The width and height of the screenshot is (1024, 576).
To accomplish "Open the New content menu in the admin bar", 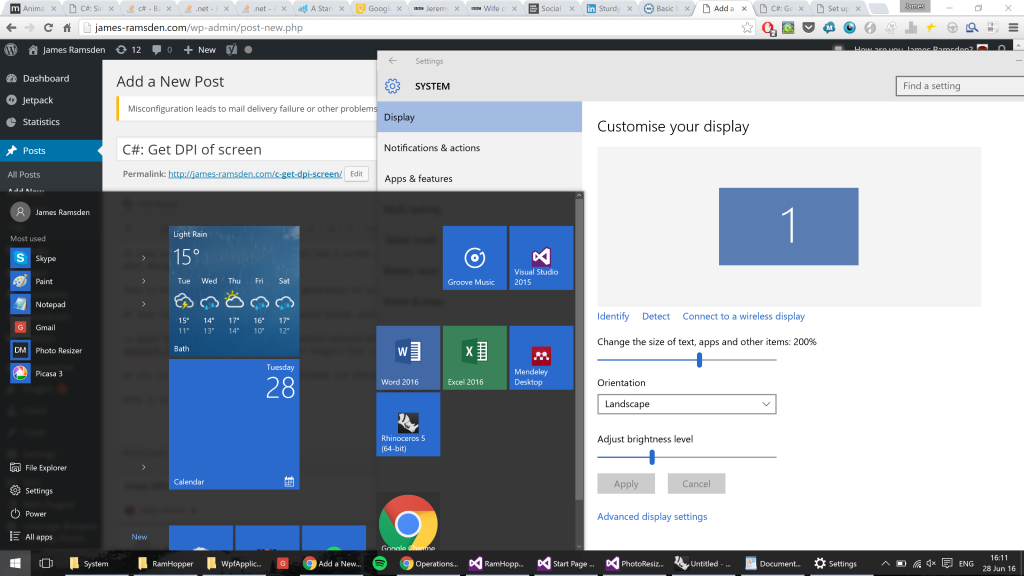I will pyautogui.click(x=200, y=50).
